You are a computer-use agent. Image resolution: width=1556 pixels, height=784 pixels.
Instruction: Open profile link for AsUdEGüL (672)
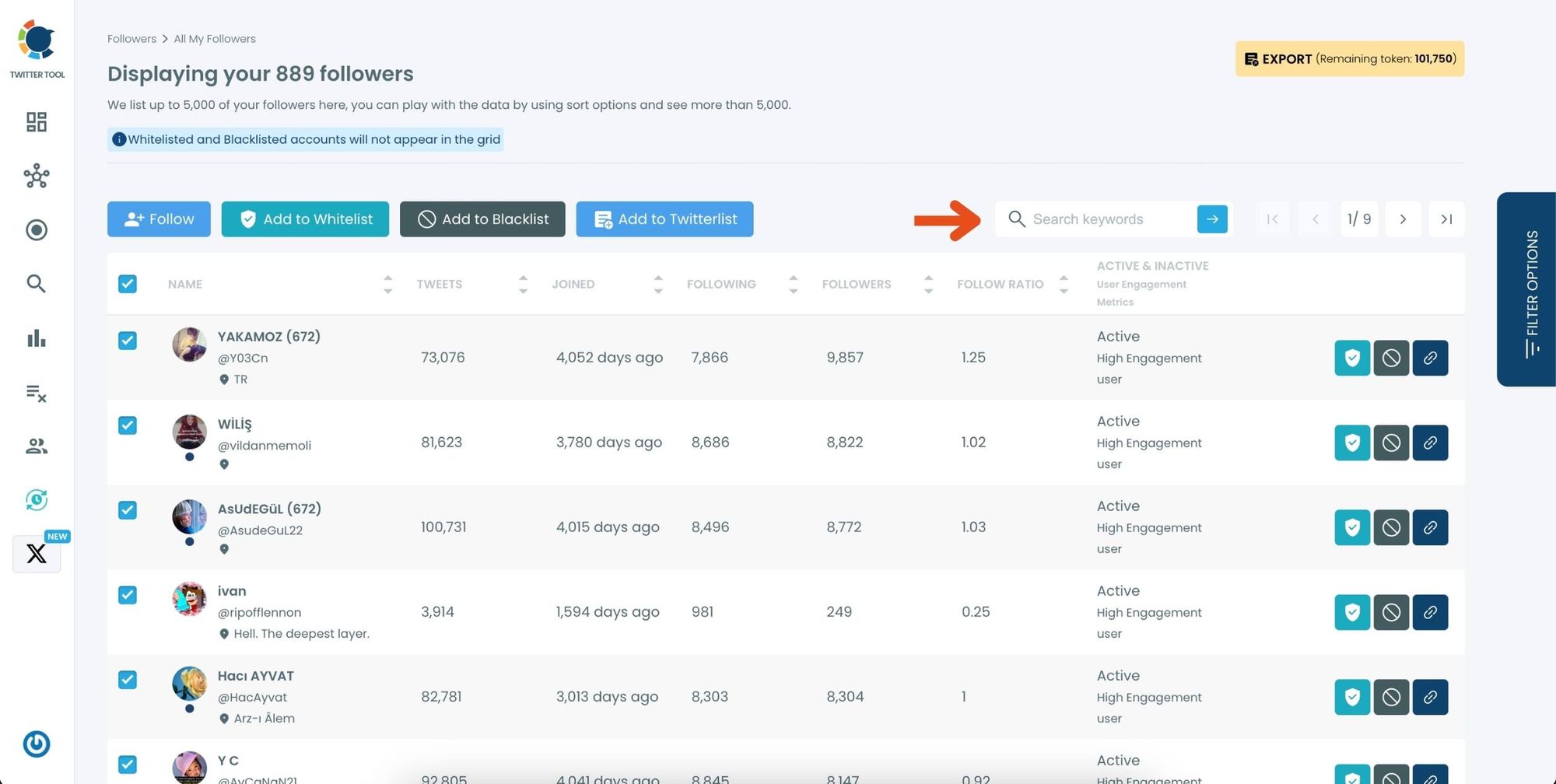(1430, 527)
